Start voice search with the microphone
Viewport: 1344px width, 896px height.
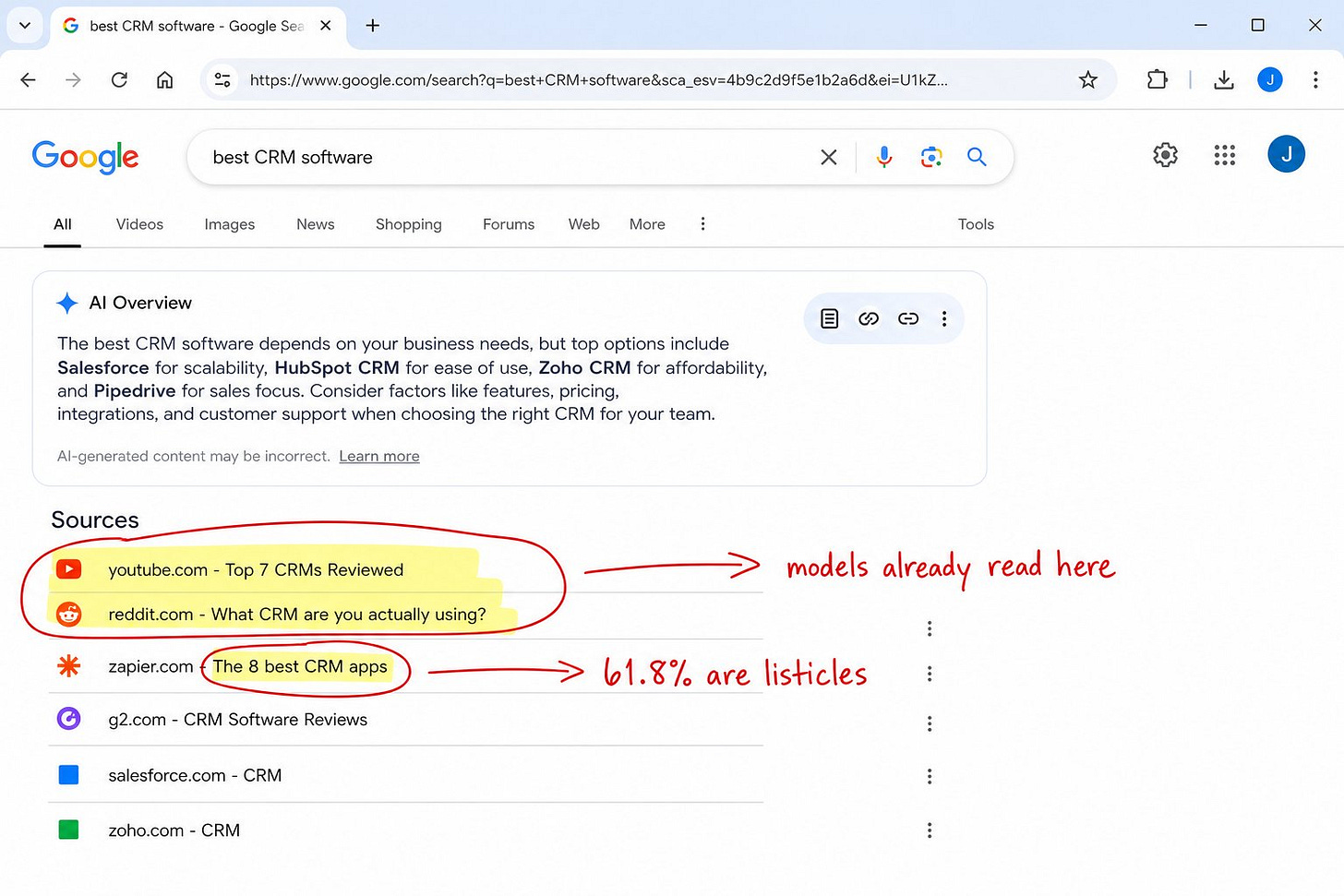884,158
